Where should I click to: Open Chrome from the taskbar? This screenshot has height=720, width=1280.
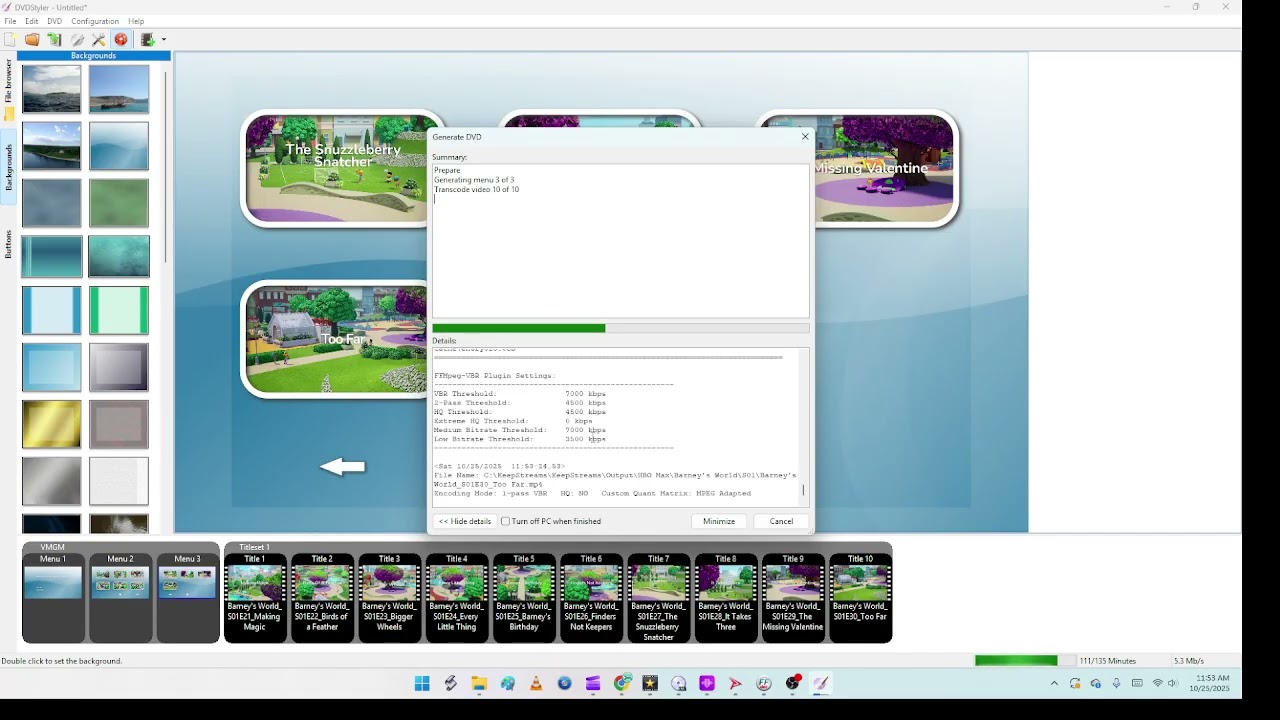[x=622, y=684]
